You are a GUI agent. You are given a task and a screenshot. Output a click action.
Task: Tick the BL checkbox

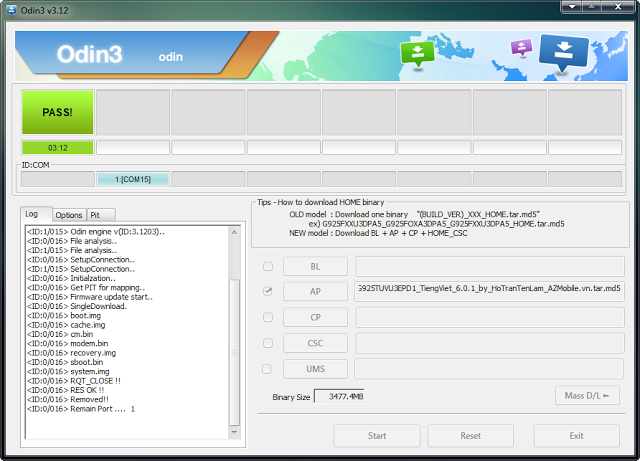tap(267, 267)
